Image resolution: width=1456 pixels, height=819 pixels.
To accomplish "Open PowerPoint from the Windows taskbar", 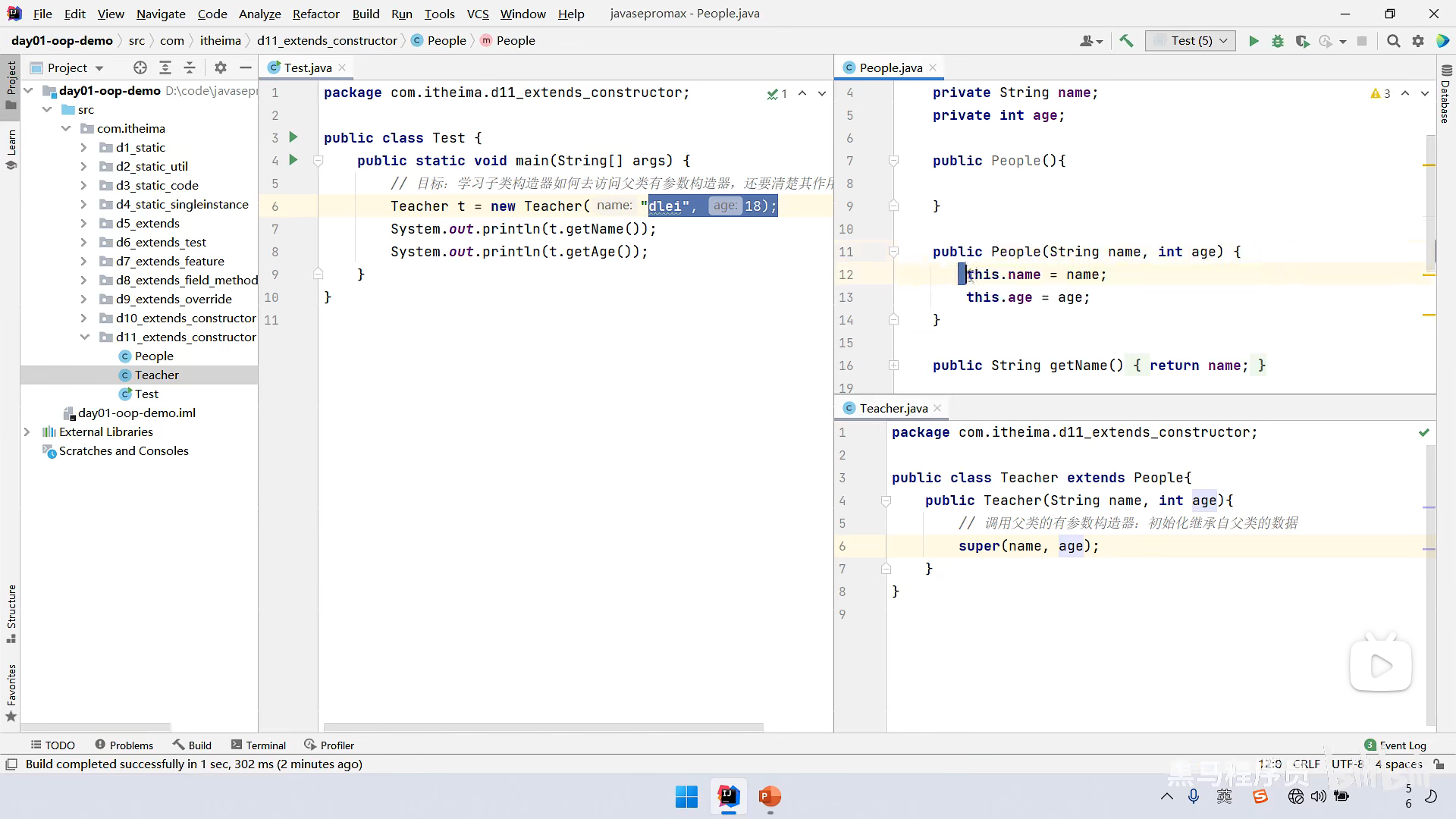I will coord(769,796).
